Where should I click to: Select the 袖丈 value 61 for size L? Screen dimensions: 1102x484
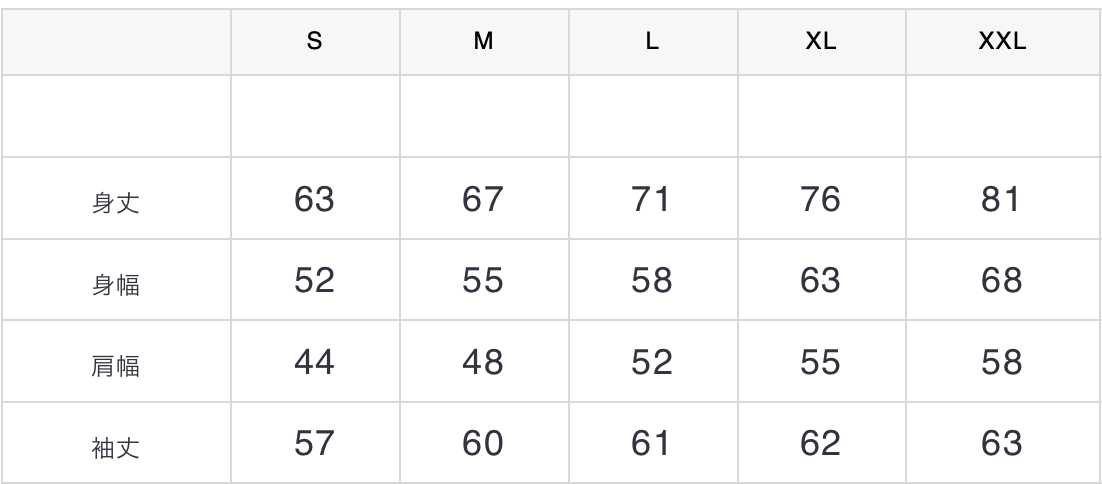(x=652, y=442)
